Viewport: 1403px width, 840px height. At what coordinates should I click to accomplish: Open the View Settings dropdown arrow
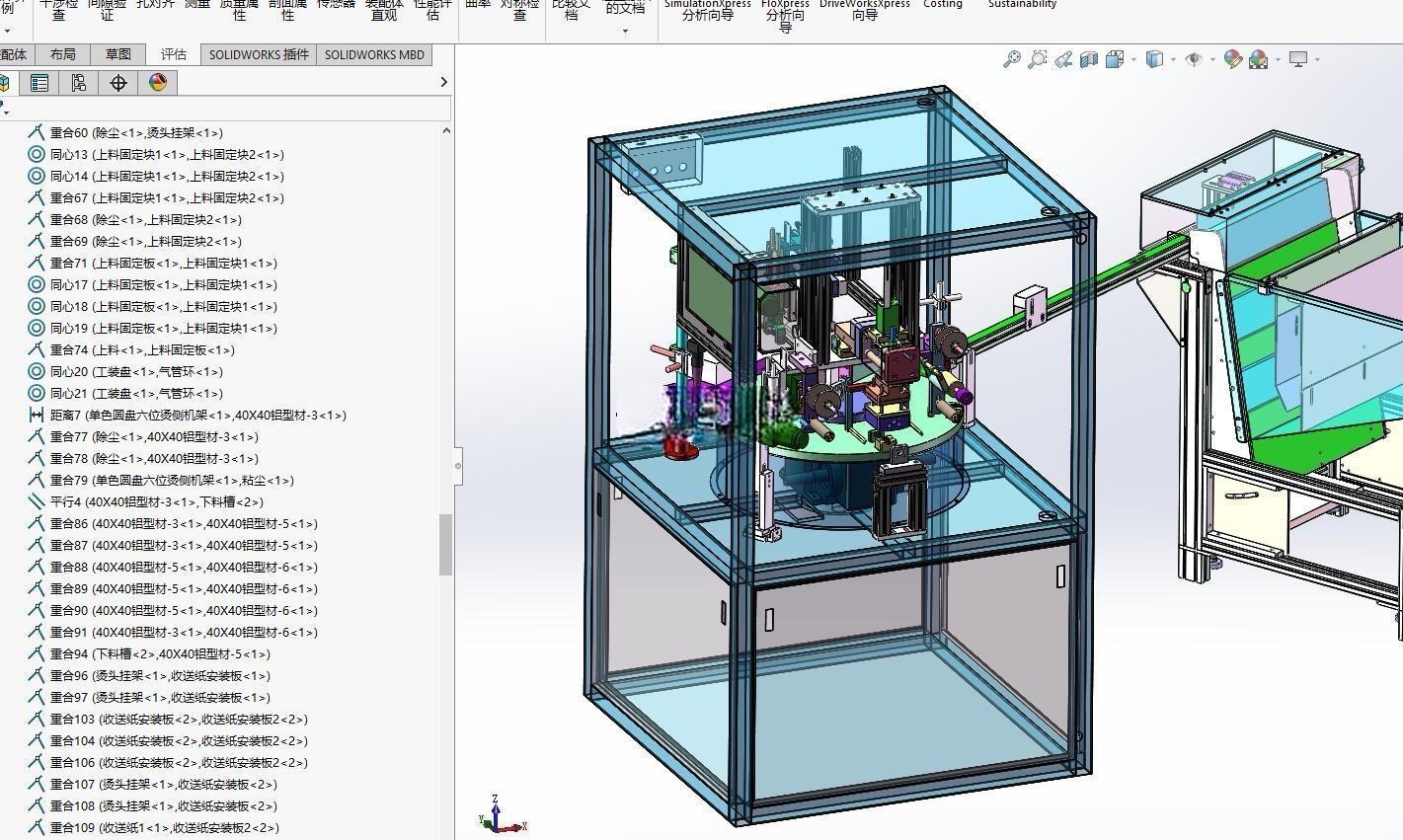tap(1317, 59)
